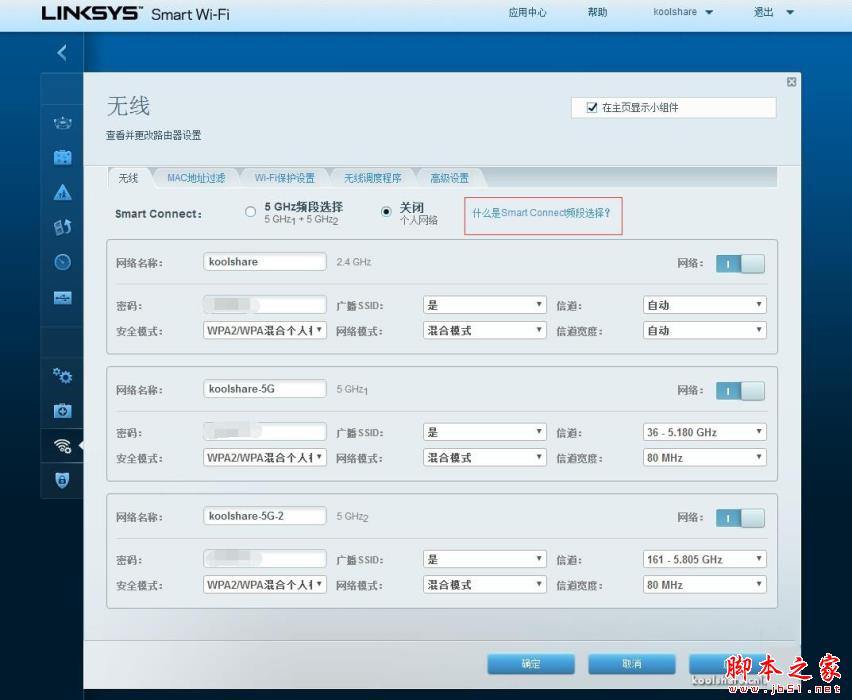The image size is (852, 700).
Task: Open the 161 - 5.805 GHz channel dropdown
Action: click(x=705, y=559)
